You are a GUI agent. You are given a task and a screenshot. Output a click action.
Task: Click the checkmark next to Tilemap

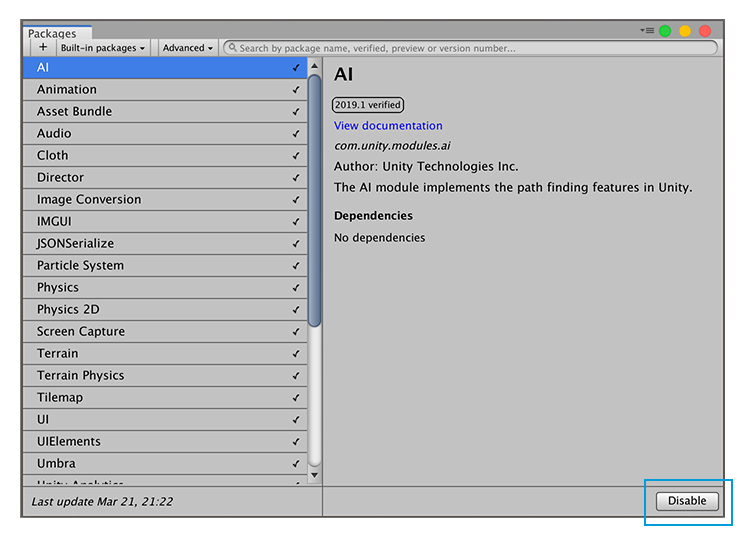pyautogui.click(x=296, y=398)
